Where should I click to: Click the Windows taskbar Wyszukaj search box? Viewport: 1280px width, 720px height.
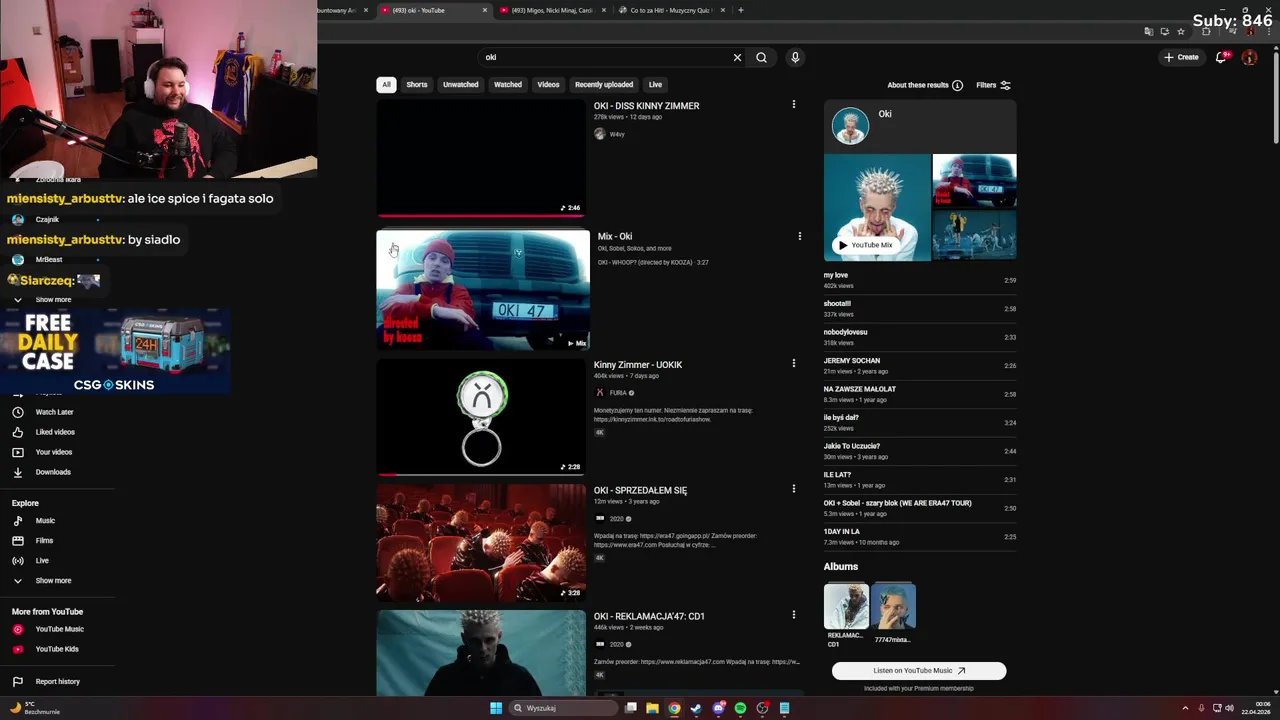[562, 708]
